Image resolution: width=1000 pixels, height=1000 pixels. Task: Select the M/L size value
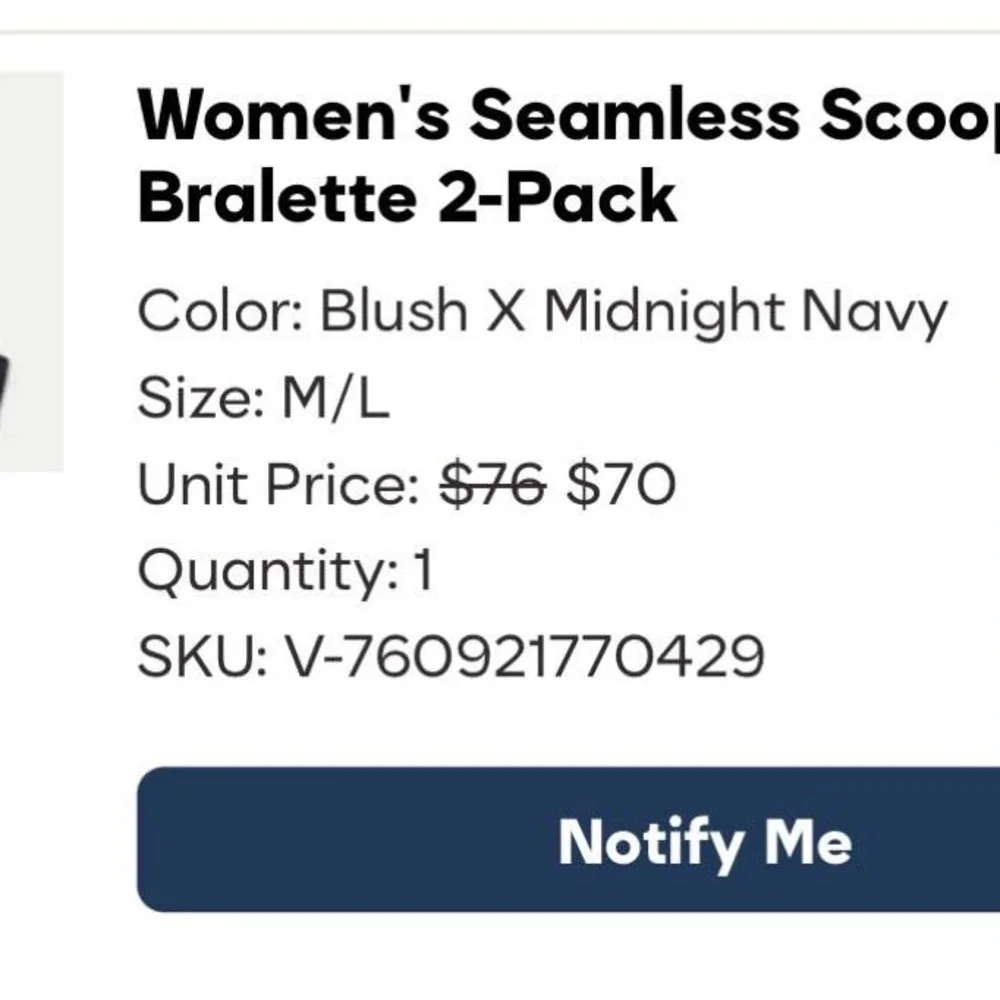(336, 399)
